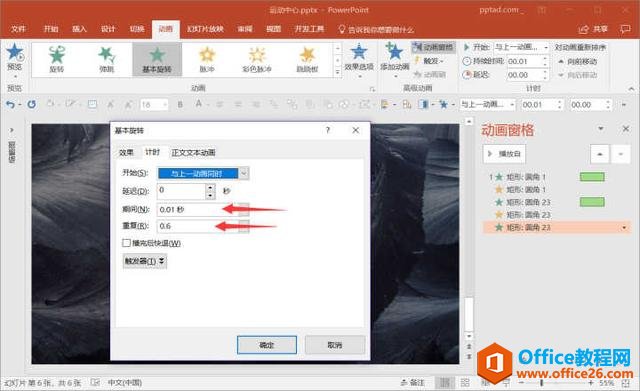Select the 旋转 spin animation effect
The height and width of the screenshot is (391, 640).
pyautogui.click(x=57, y=60)
